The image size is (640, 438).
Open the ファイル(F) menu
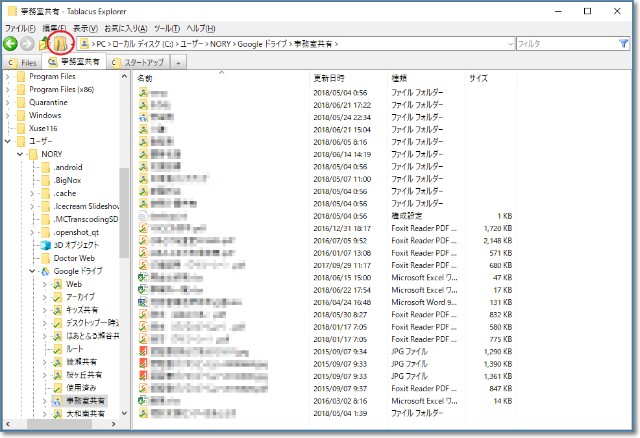(x=20, y=28)
